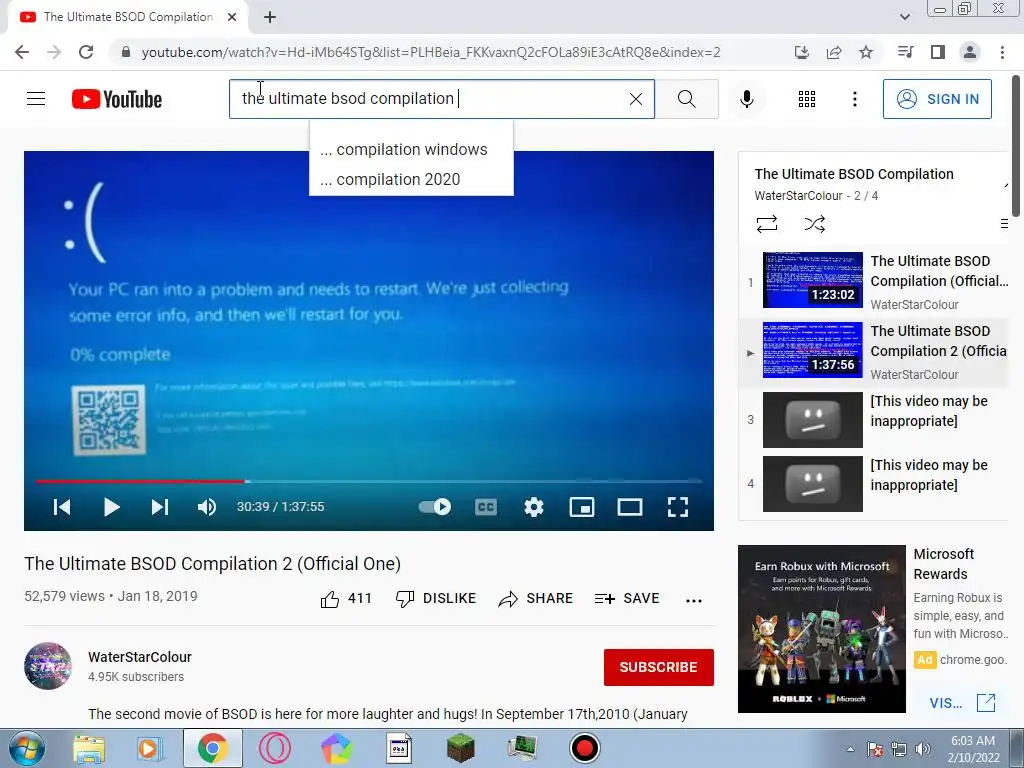
Task: Toggle the autoplay switch
Action: [x=435, y=507]
